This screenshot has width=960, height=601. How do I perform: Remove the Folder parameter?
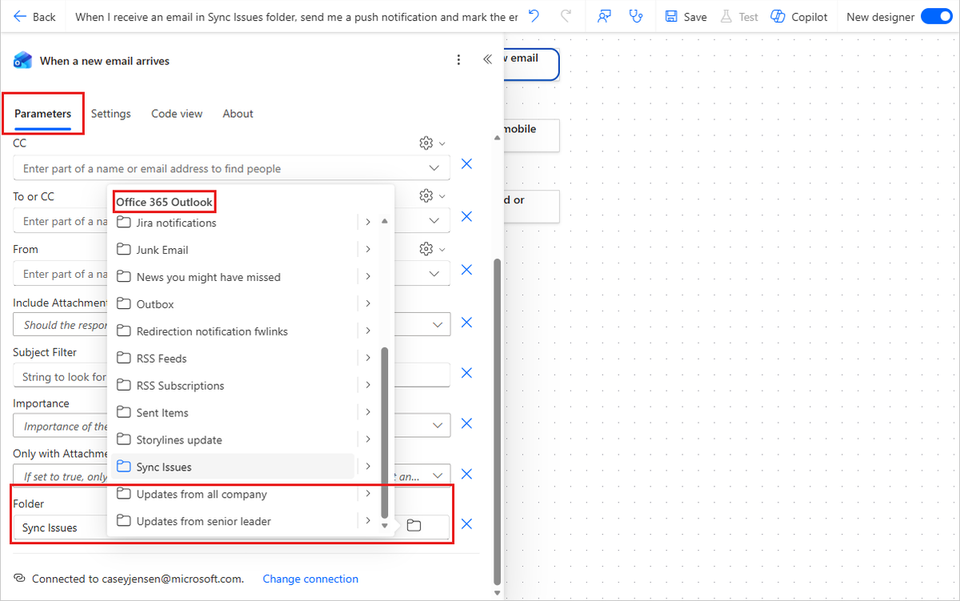tap(467, 524)
